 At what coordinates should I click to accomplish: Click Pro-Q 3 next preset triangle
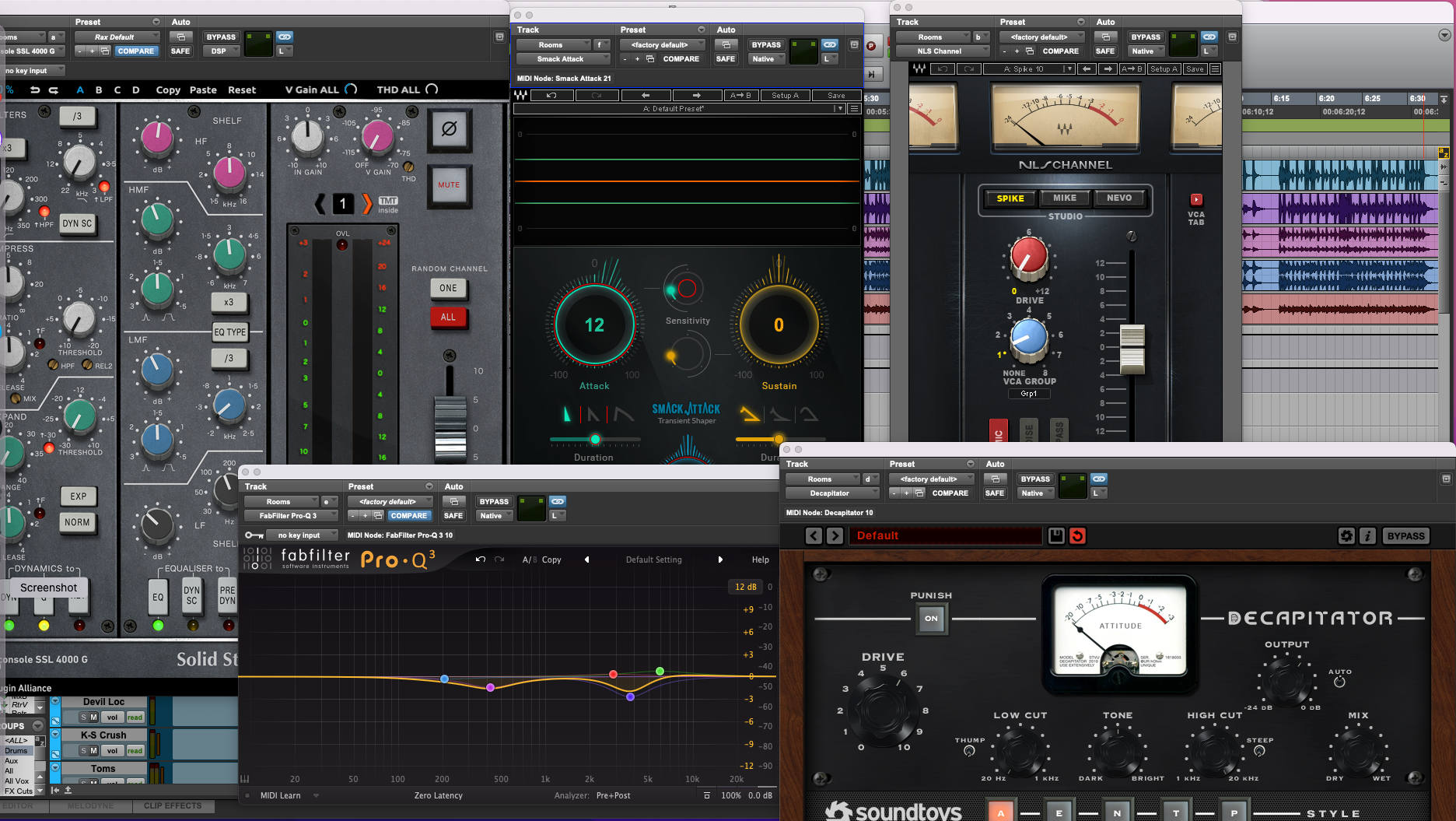(x=720, y=560)
